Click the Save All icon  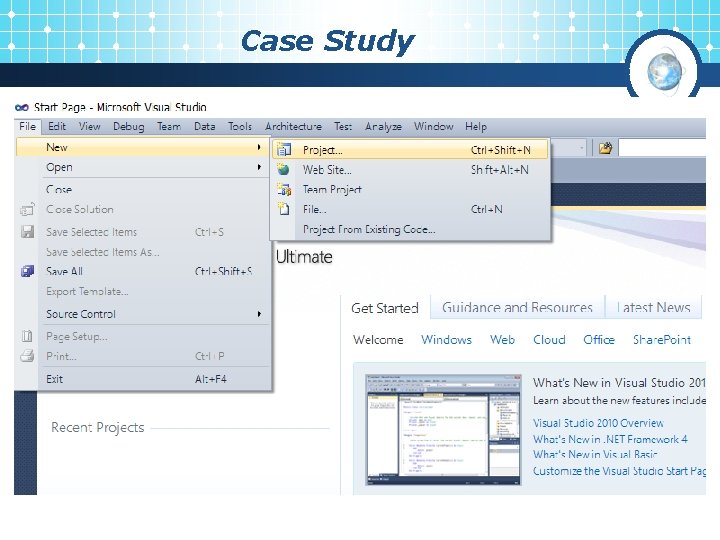27,271
